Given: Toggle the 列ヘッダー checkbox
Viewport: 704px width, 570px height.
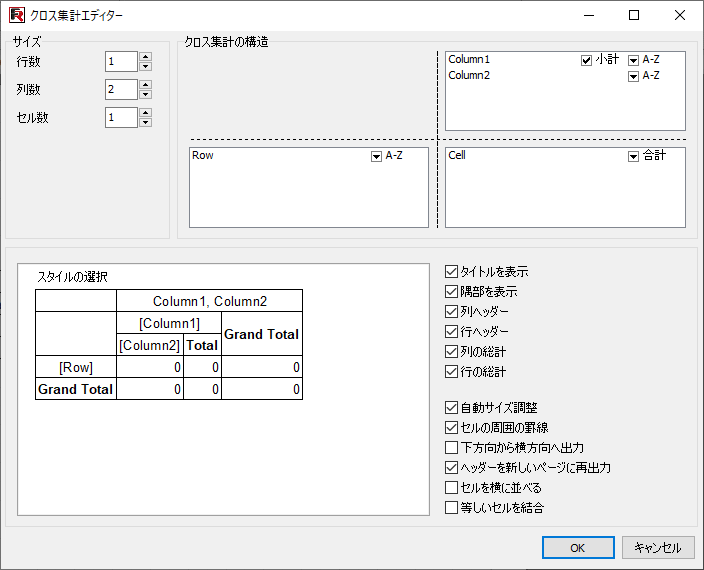Looking at the screenshot, I should click(x=452, y=312).
